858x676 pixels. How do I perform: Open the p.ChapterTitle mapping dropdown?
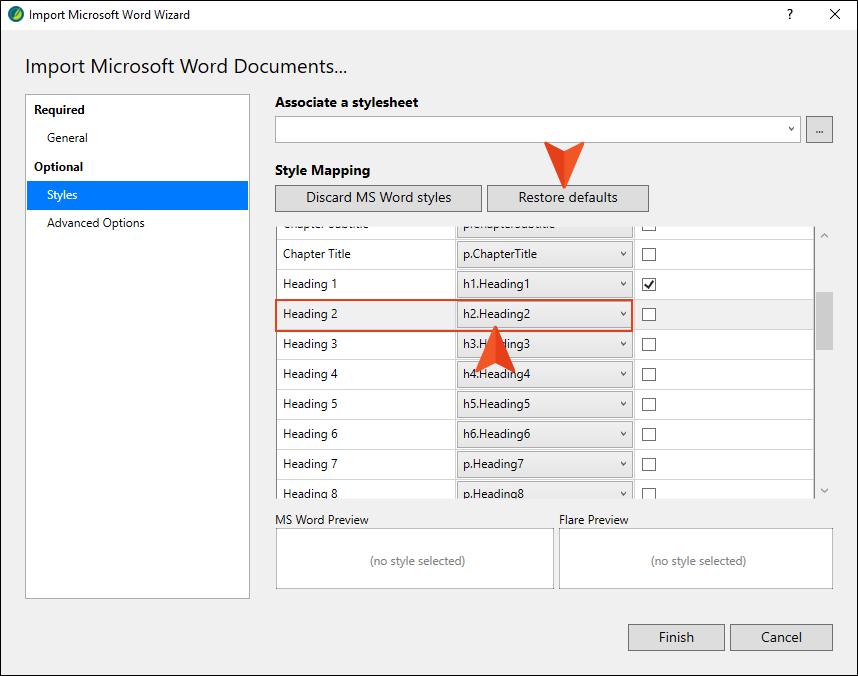[x=544, y=254]
